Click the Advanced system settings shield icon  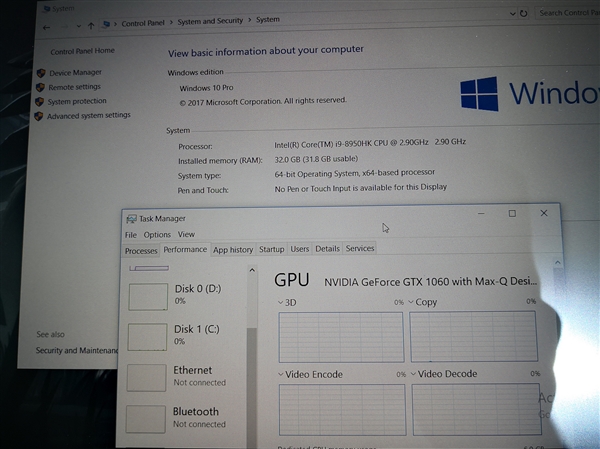(38, 116)
